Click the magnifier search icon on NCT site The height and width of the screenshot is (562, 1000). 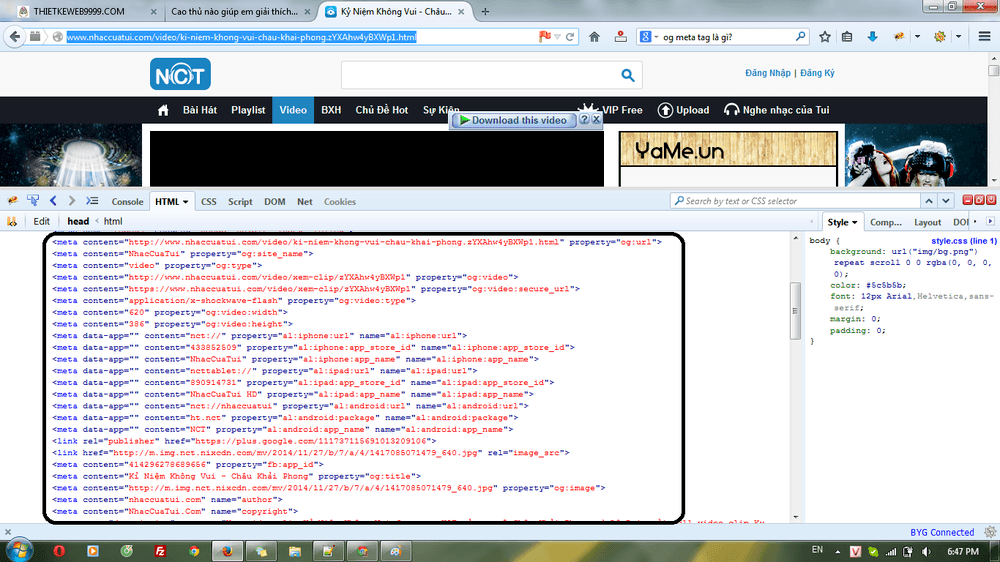click(x=628, y=75)
